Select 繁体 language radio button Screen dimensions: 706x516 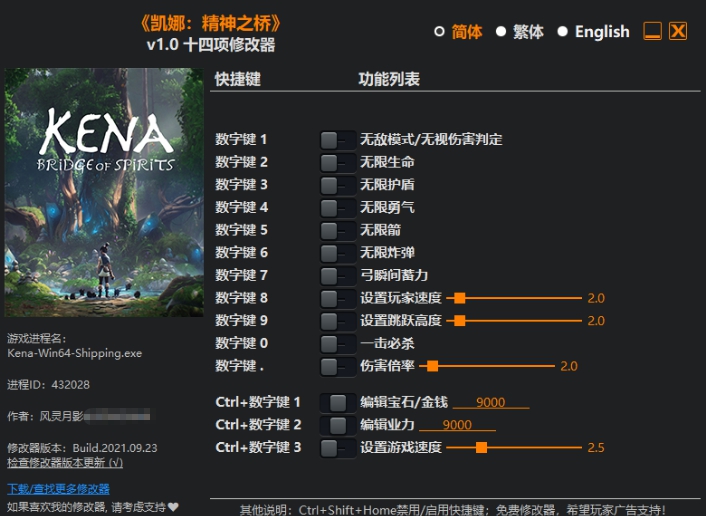pyautogui.click(x=501, y=32)
